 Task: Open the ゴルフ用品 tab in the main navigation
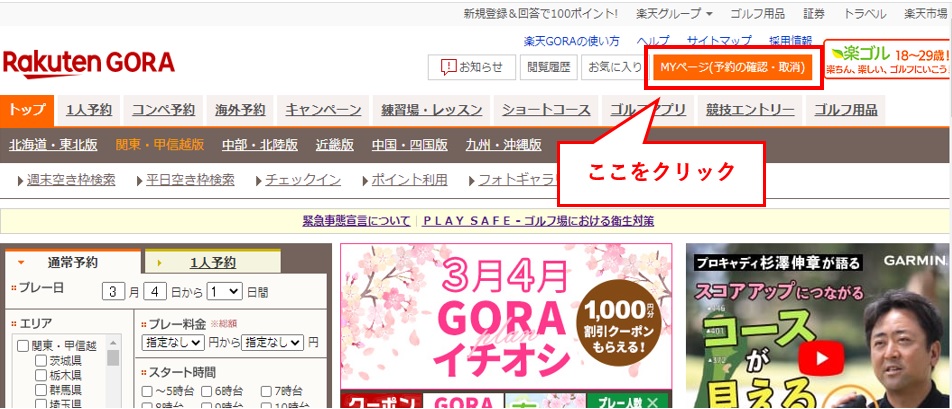(x=846, y=110)
